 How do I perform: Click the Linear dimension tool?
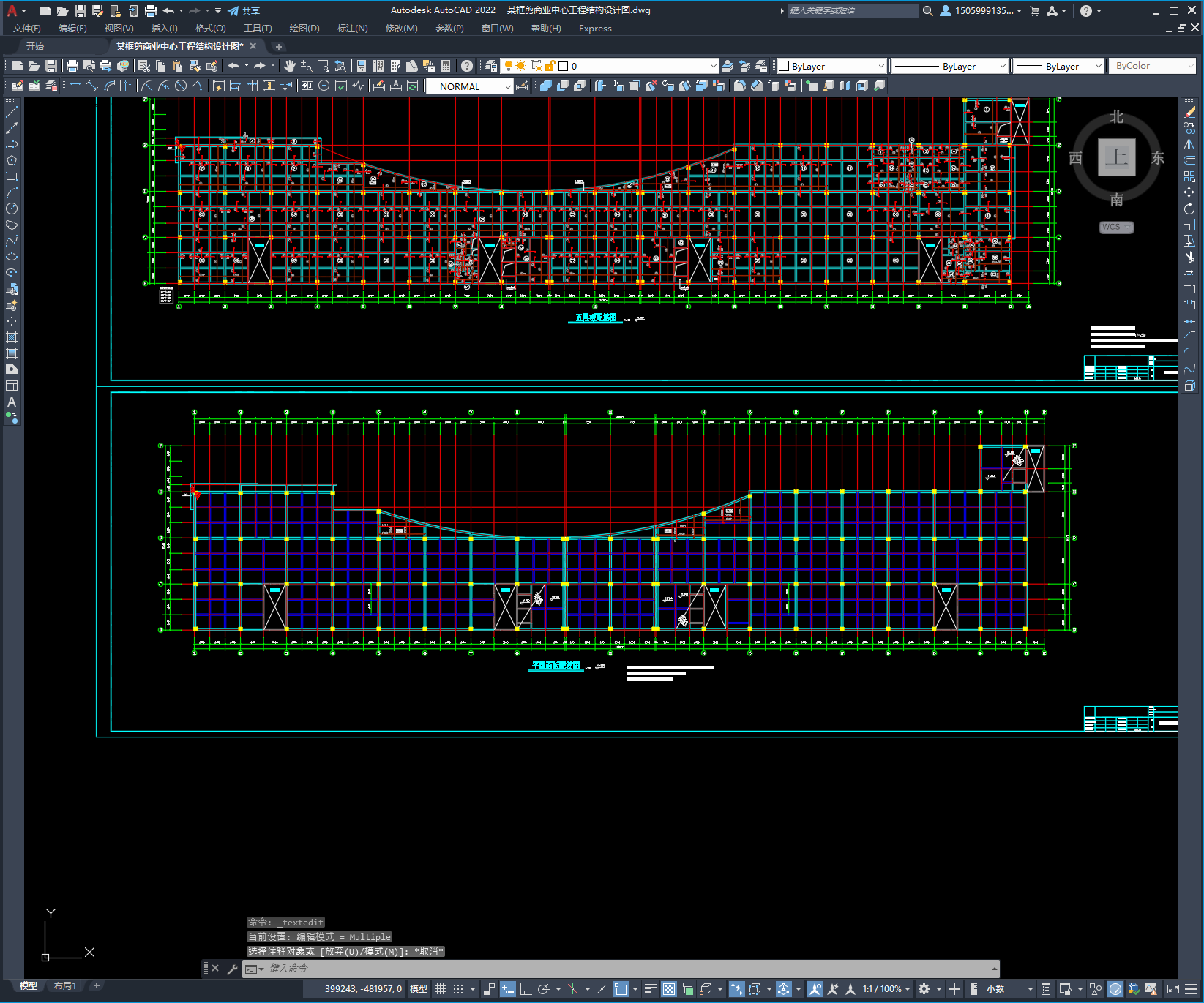tap(75, 86)
